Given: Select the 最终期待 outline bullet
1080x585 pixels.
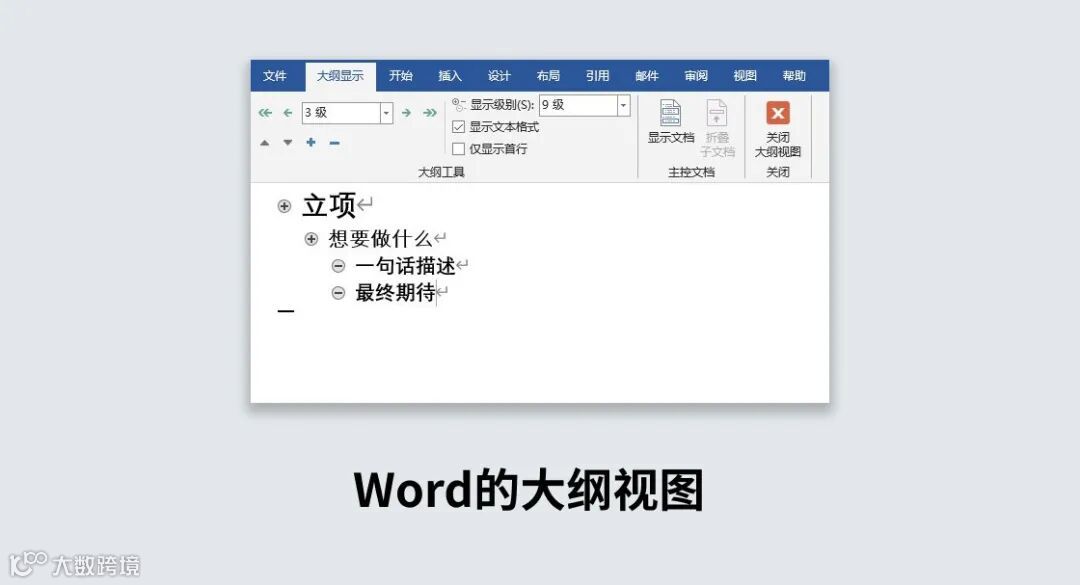Looking at the screenshot, I should (x=338, y=293).
